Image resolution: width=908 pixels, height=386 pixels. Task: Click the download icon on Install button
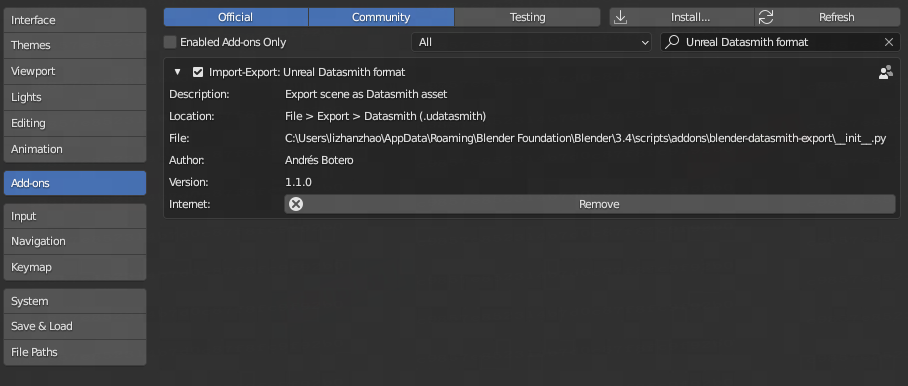[620, 17]
